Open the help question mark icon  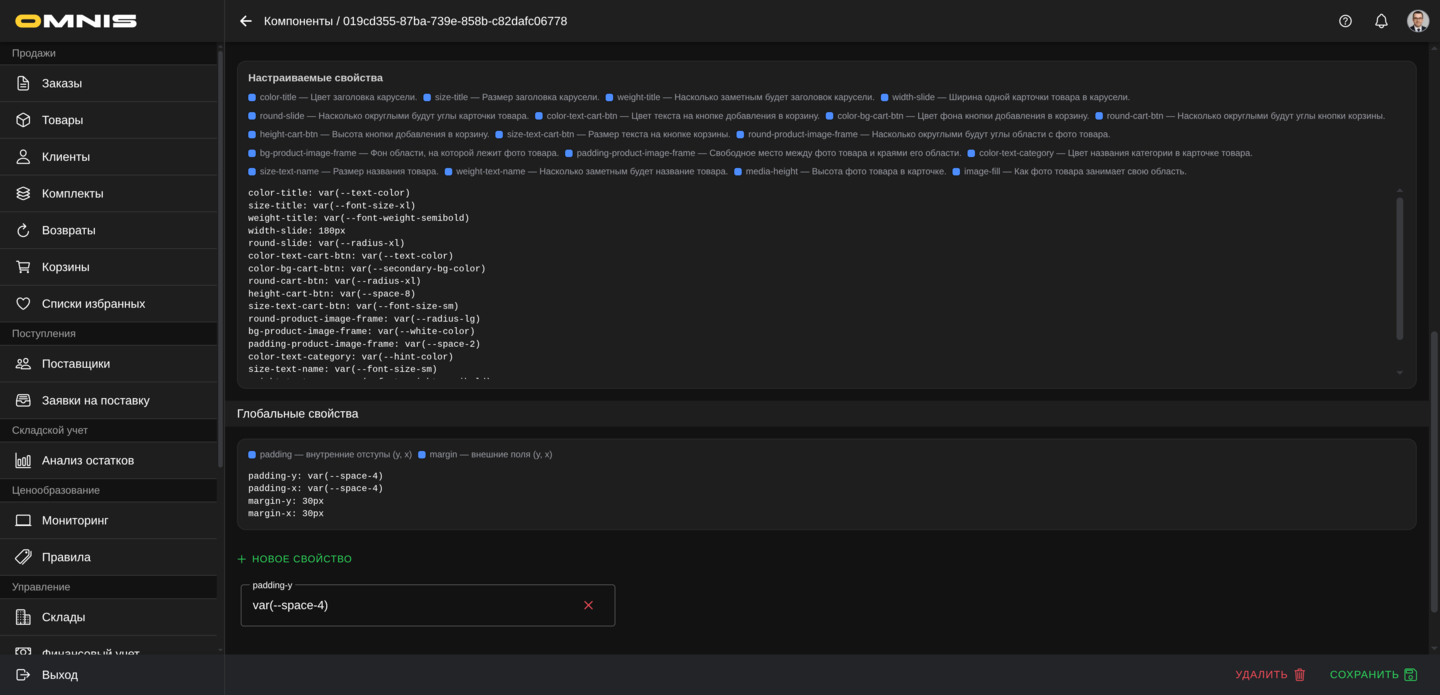click(x=1345, y=21)
